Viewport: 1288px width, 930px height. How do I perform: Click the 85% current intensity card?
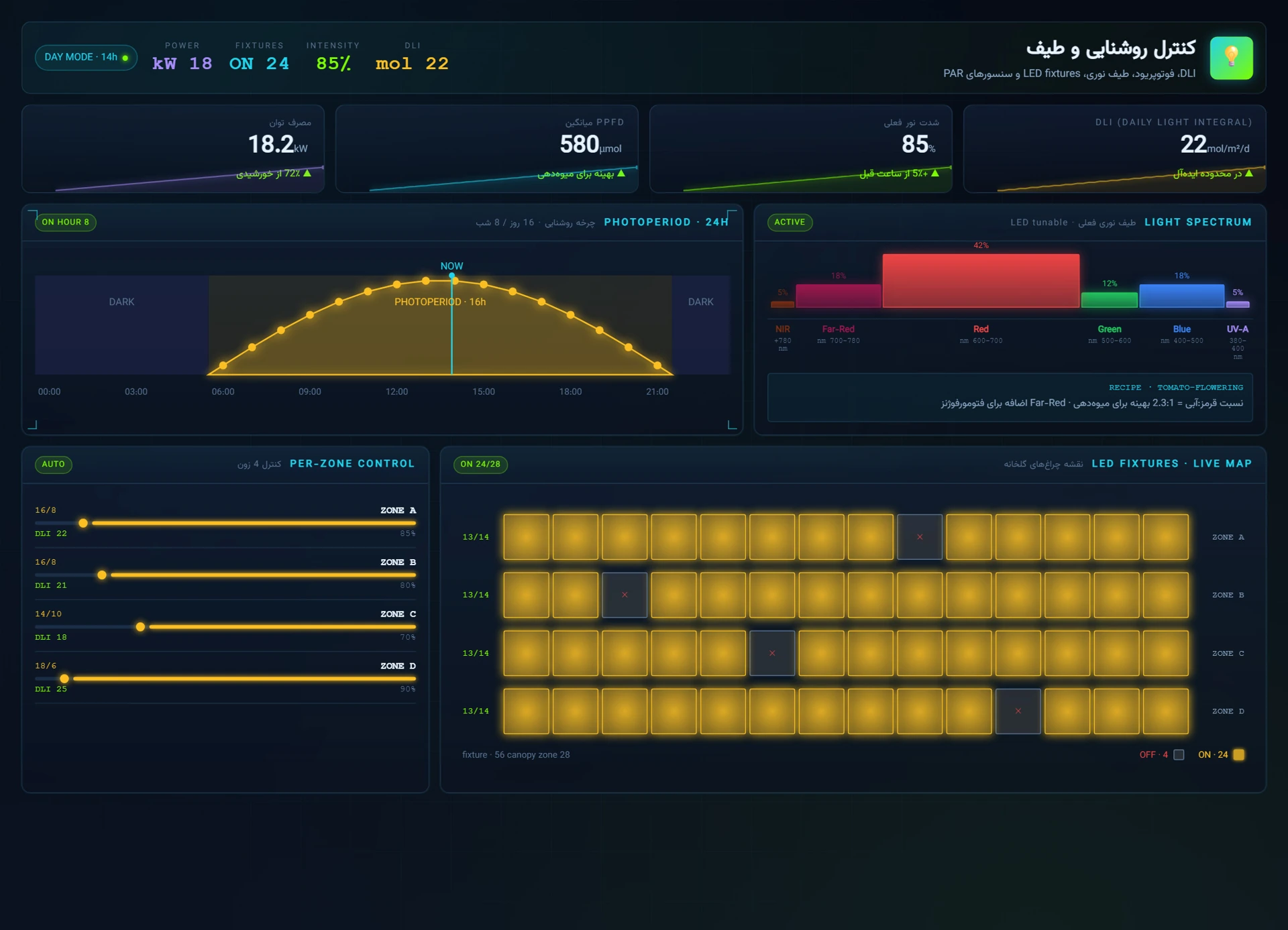click(x=801, y=149)
